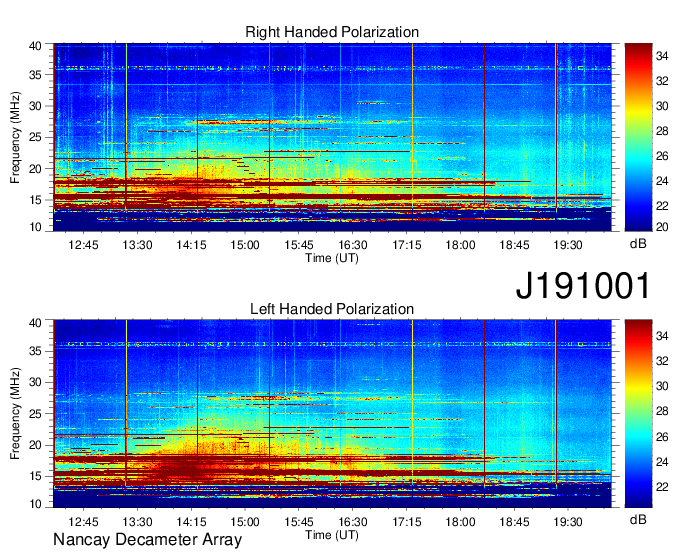Click the 12:45 time tick of lower plot

pos(83,522)
